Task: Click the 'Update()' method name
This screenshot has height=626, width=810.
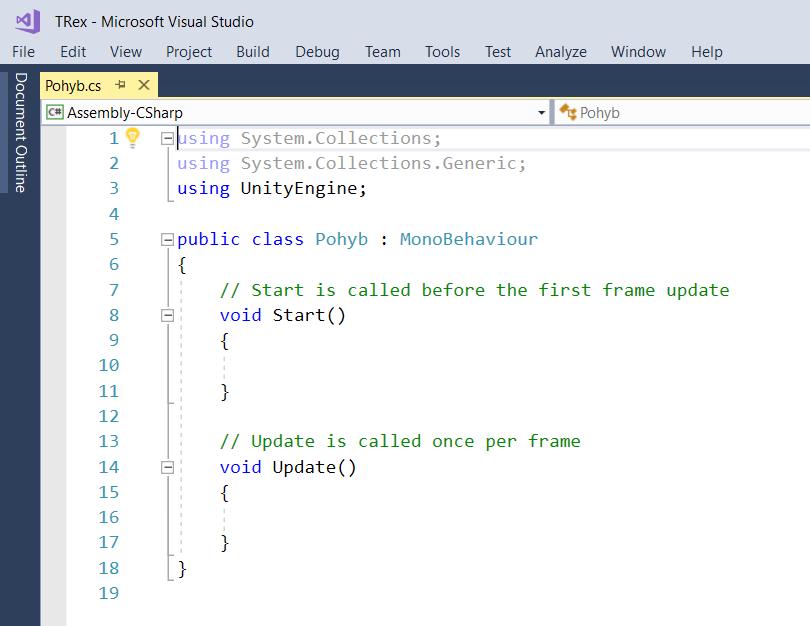Action: pos(314,467)
